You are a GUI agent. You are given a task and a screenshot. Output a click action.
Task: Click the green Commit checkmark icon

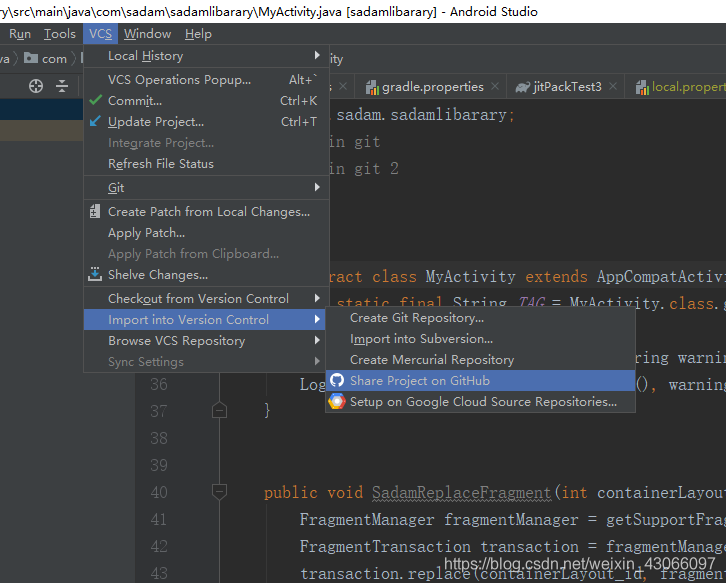pos(95,100)
